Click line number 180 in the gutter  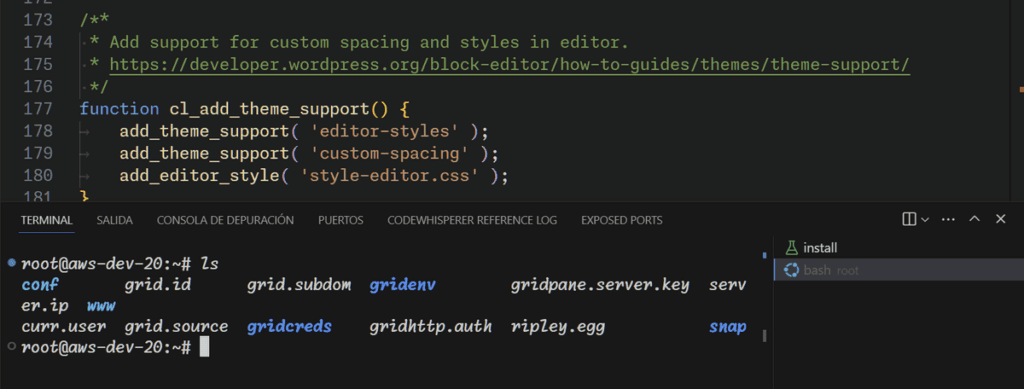(x=37, y=176)
